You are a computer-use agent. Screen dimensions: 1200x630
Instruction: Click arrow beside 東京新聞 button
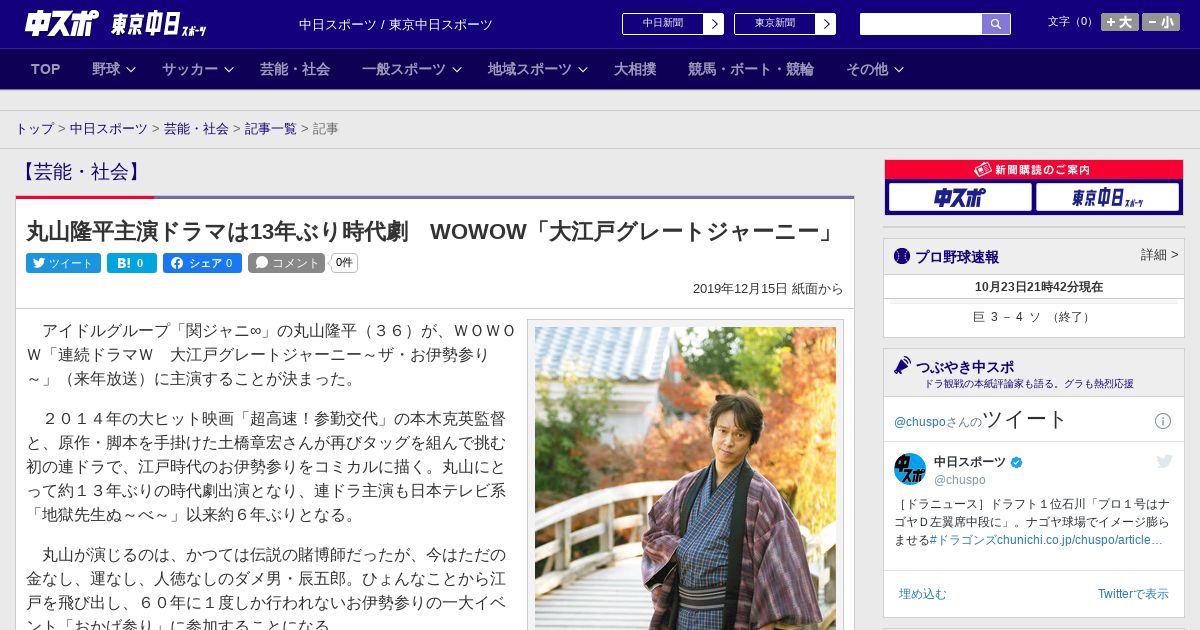coord(826,24)
